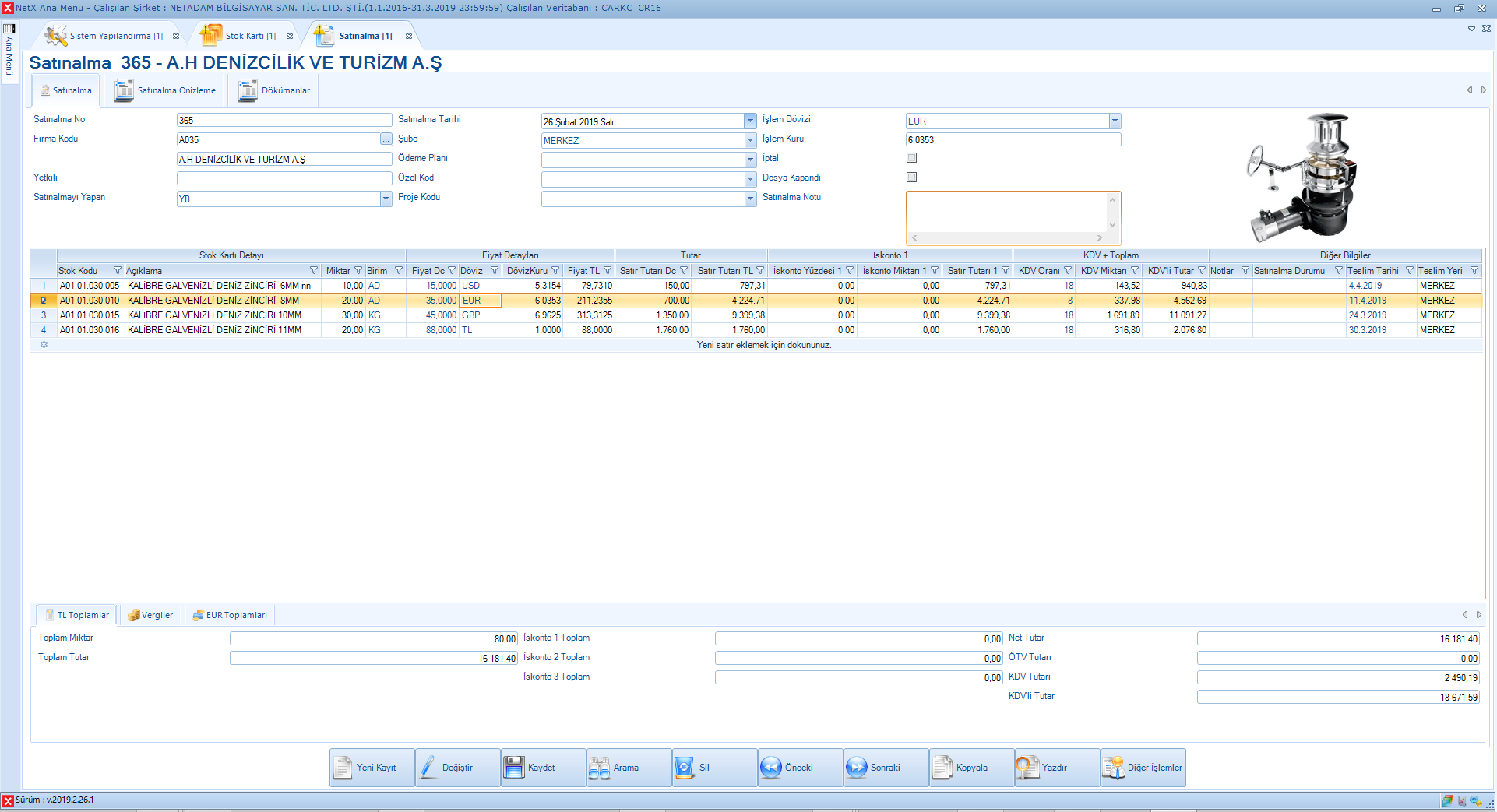Image resolution: width=1497 pixels, height=812 pixels.
Task: Click the Firma Kodu lookup ellipsis button
Action: pyautogui.click(x=386, y=139)
